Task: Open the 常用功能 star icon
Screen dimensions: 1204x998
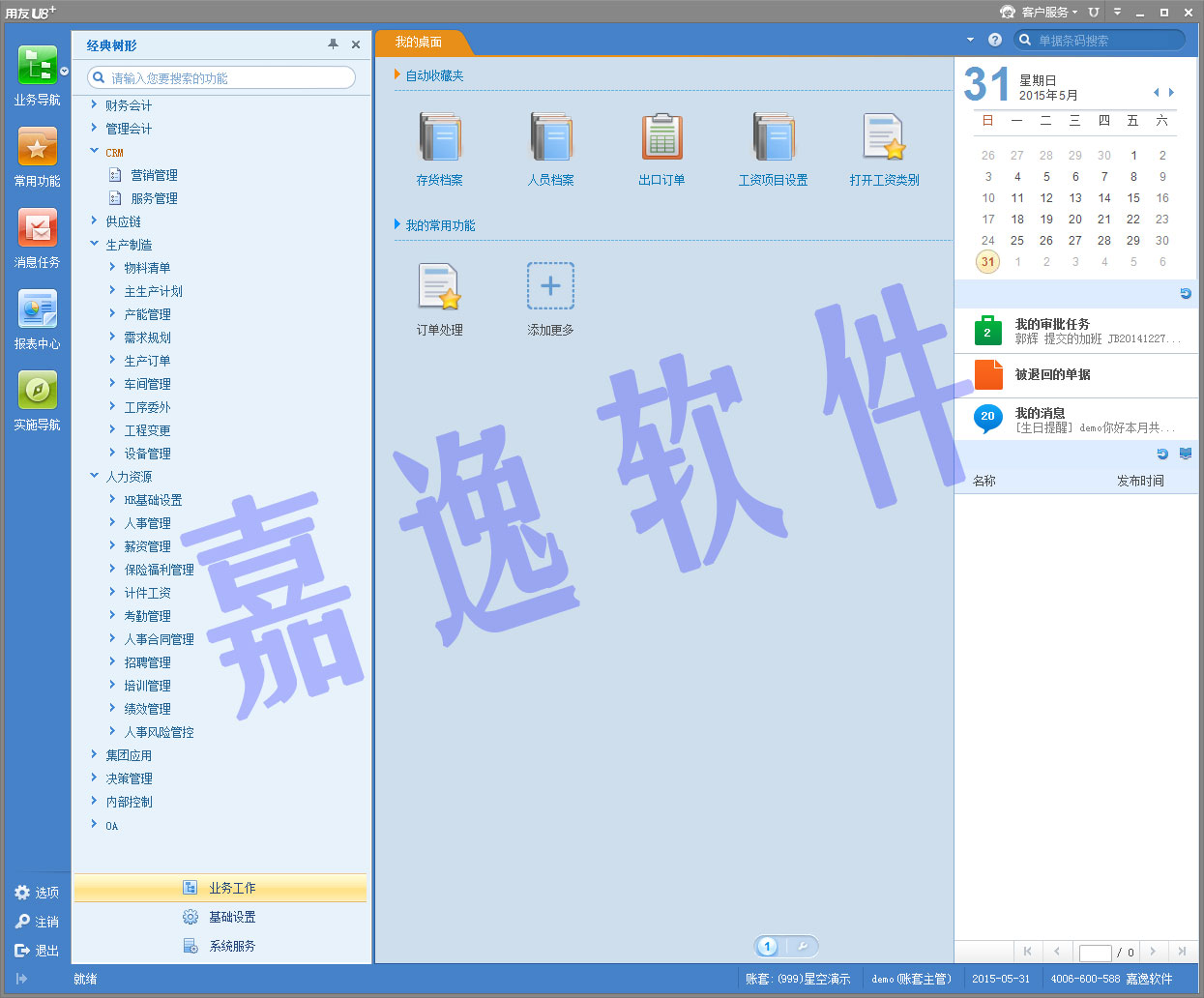Action: 37,147
